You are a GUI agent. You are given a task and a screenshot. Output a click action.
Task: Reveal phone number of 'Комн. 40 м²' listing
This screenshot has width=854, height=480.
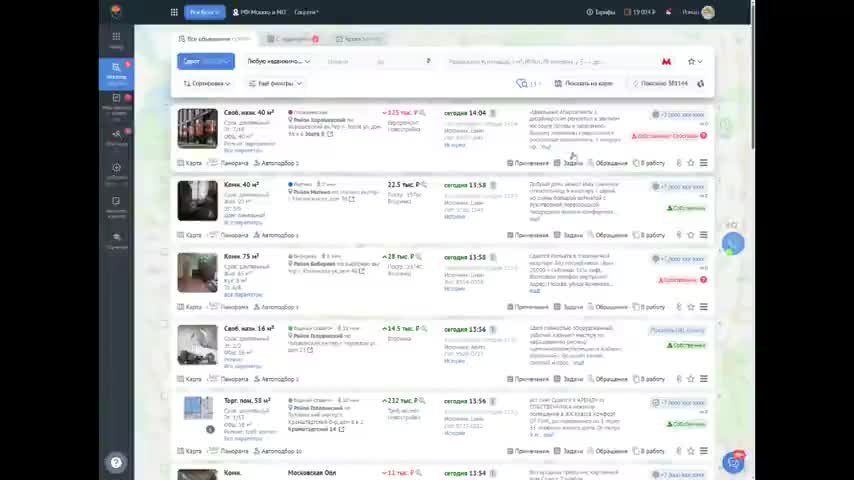click(x=679, y=187)
